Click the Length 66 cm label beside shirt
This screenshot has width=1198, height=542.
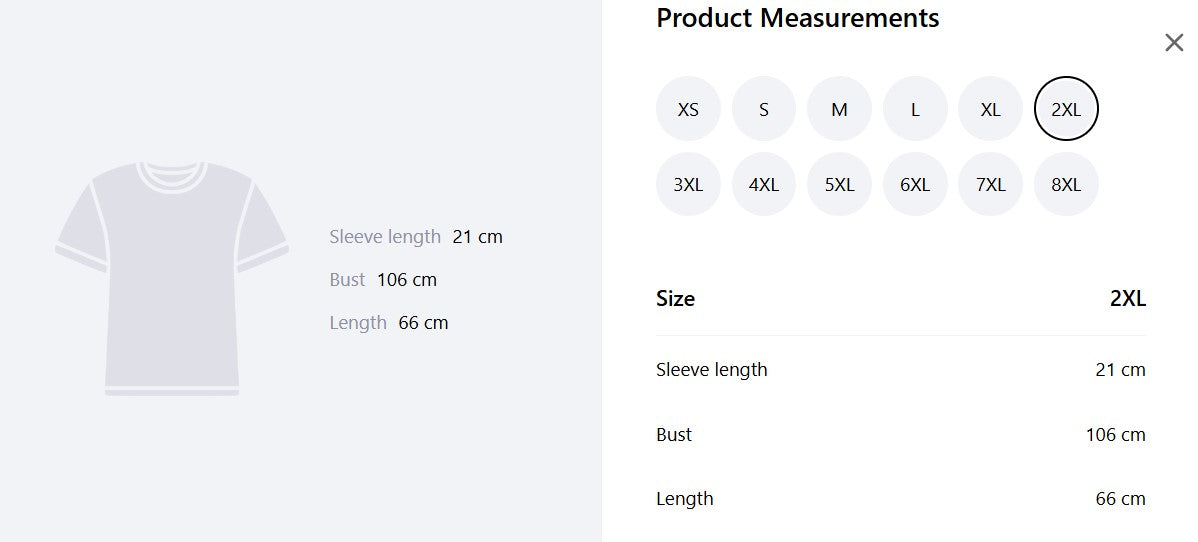(389, 323)
